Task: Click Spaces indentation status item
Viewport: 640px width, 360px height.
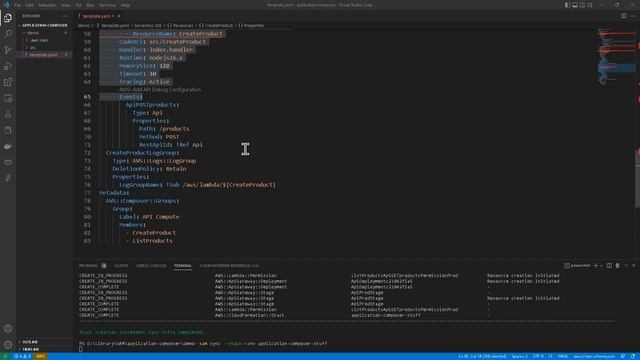Action: 519,356
